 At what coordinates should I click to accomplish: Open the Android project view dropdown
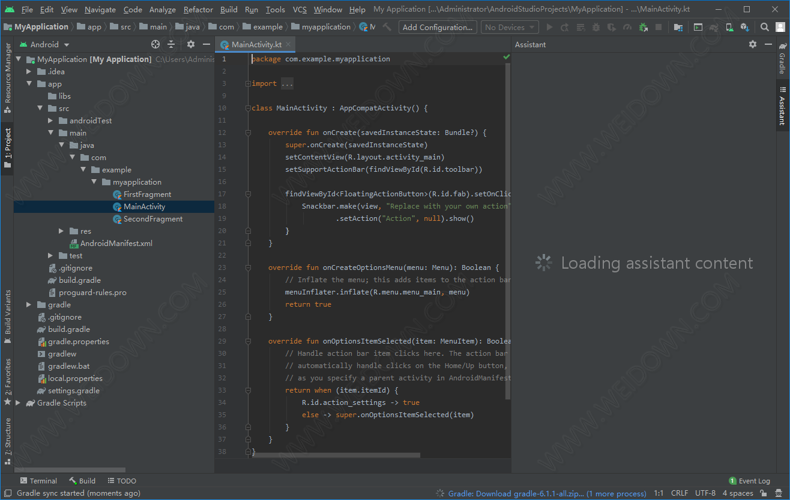point(44,44)
